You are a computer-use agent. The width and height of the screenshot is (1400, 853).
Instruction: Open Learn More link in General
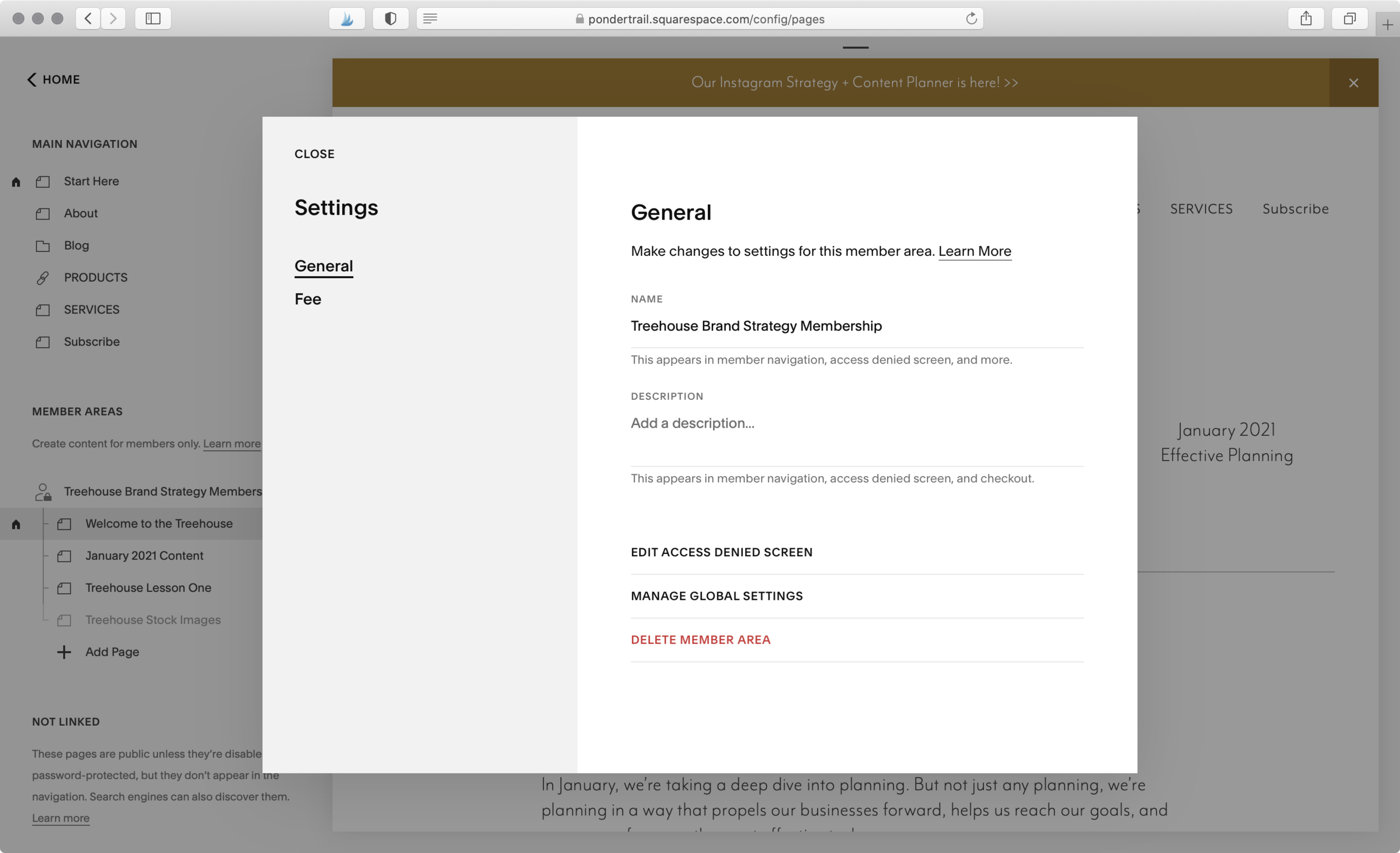pyautogui.click(x=974, y=251)
